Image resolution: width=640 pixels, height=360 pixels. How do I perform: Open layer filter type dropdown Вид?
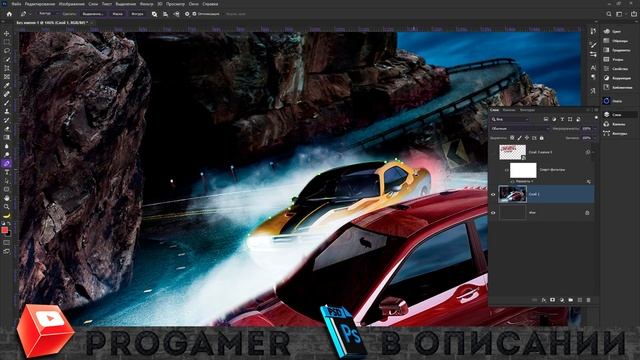point(510,119)
